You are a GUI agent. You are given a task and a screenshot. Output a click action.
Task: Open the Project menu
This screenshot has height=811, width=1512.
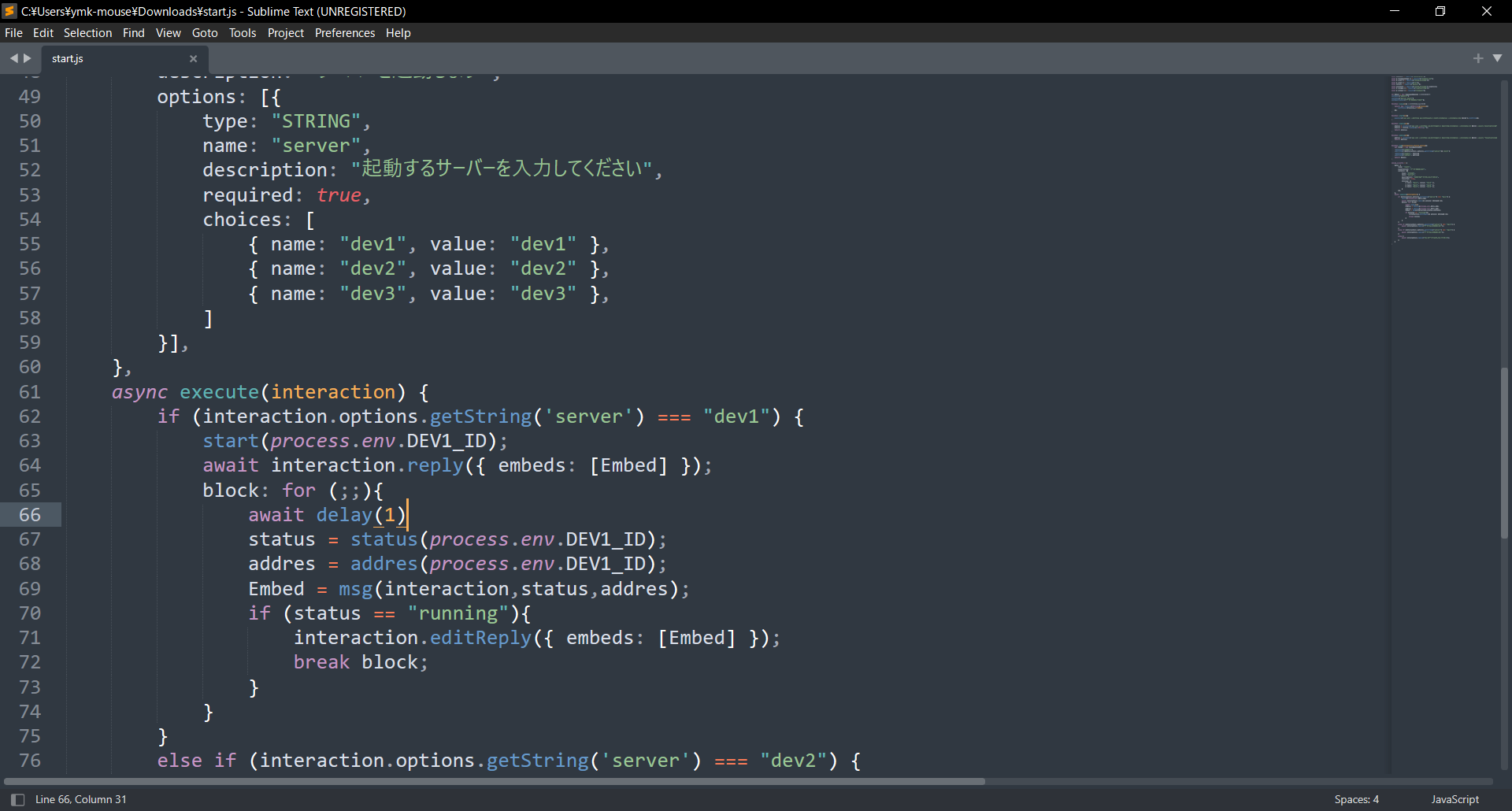[x=286, y=33]
